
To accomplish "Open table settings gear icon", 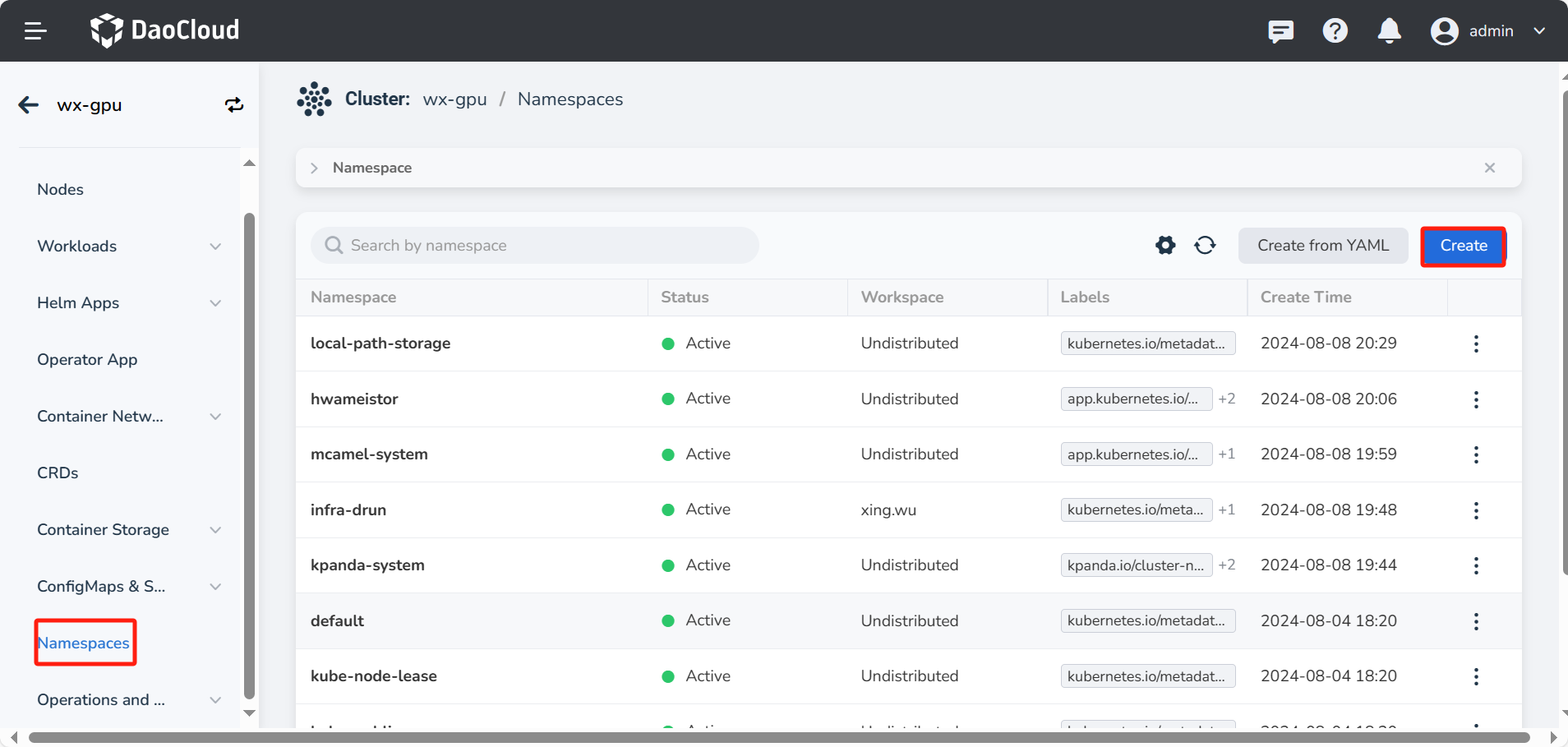I will [1165, 245].
